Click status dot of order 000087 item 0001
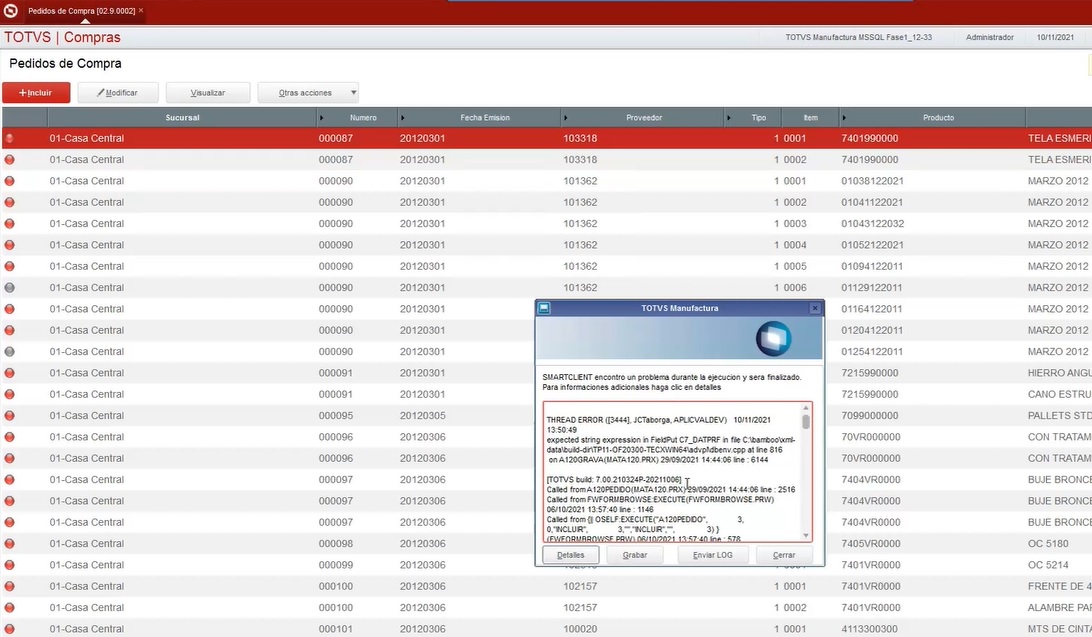Screen dimensions: 1092x637 10,139
